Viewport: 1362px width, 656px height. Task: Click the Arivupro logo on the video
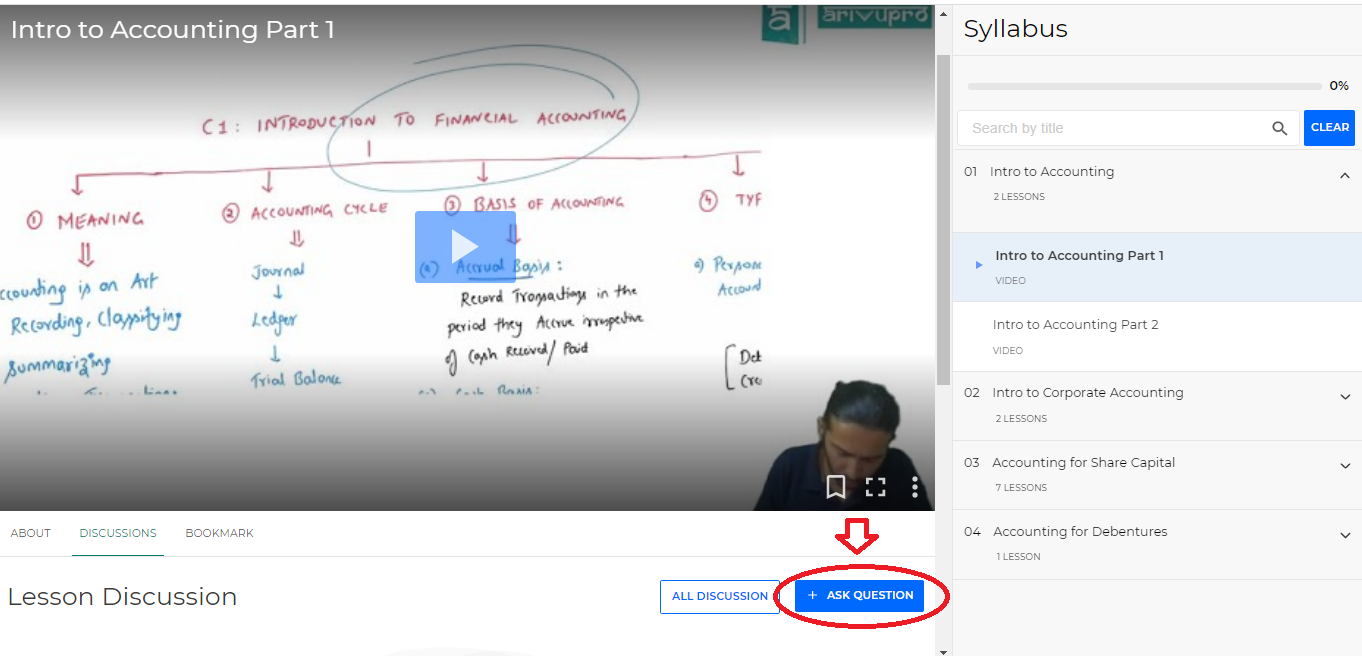tap(846, 22)
